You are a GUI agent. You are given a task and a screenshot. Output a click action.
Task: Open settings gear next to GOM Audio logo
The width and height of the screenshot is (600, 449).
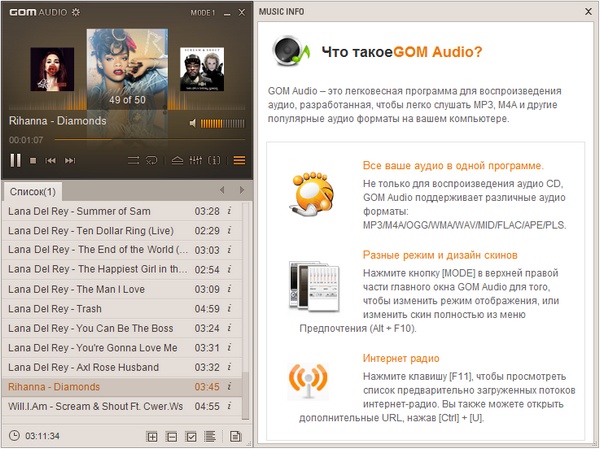(76, 12)
